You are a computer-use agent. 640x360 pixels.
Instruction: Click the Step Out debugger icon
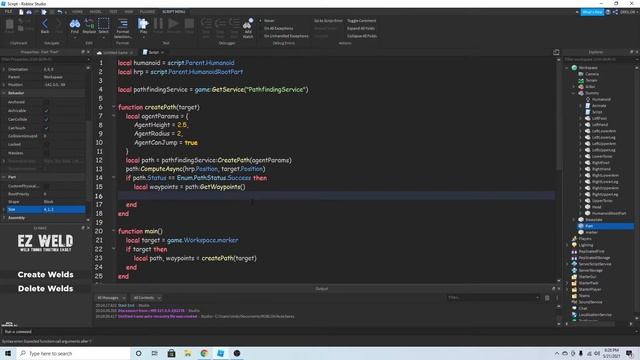click(234, 24)
